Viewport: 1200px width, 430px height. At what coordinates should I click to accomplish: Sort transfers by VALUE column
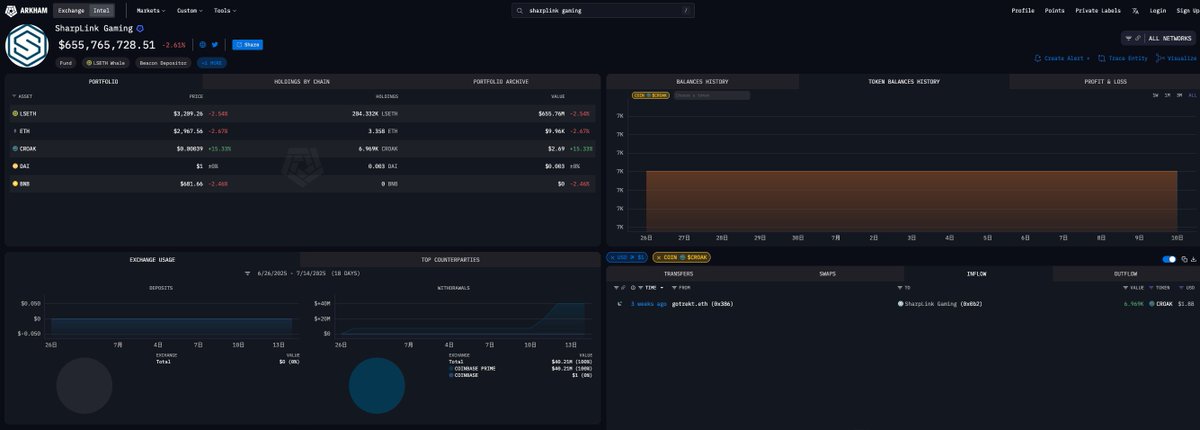click(x=1136, y=287)
